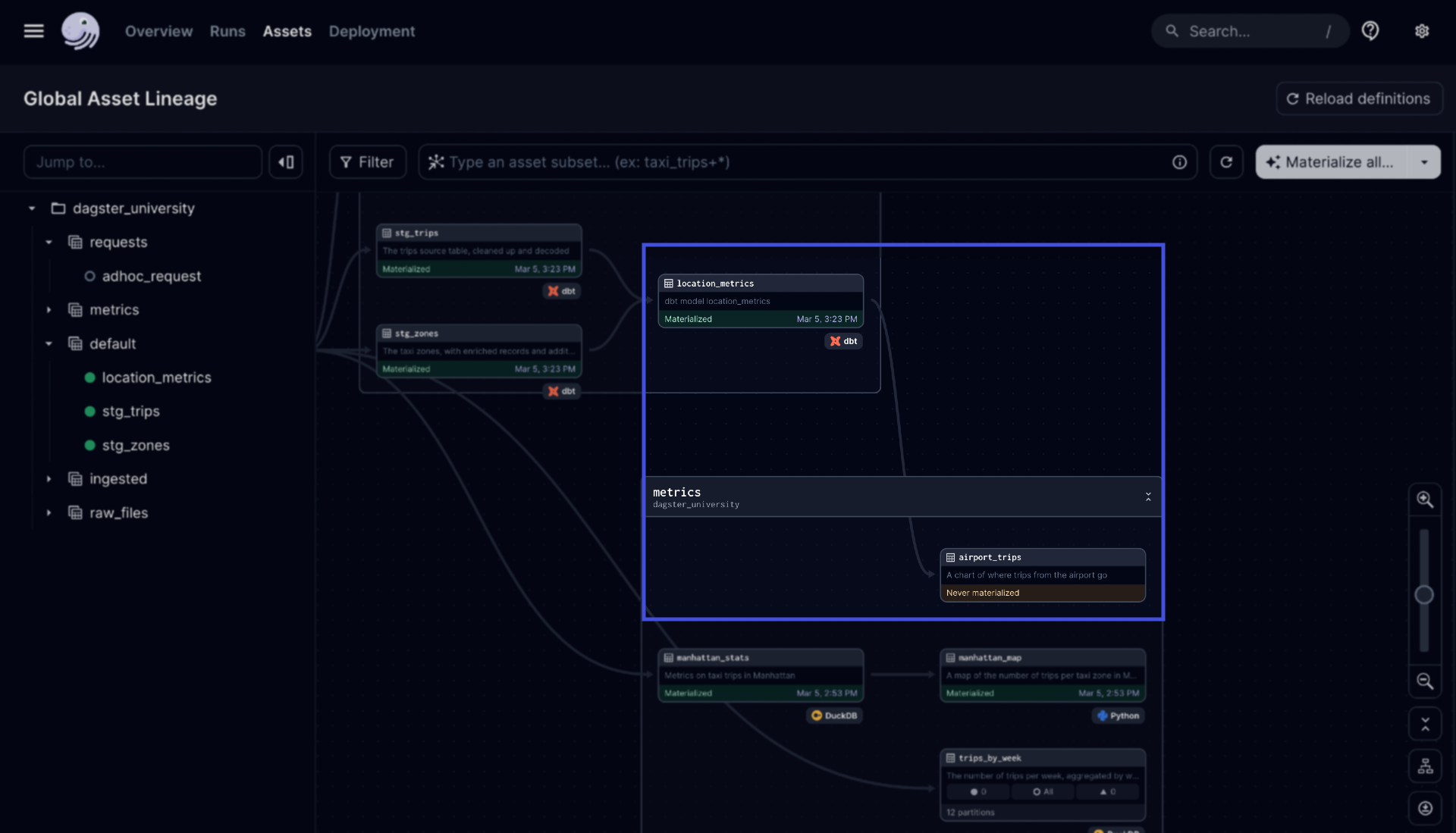Open the help question-mark icon
The width and height of the screenshot is (1456, 833).
pos(1370,31)
